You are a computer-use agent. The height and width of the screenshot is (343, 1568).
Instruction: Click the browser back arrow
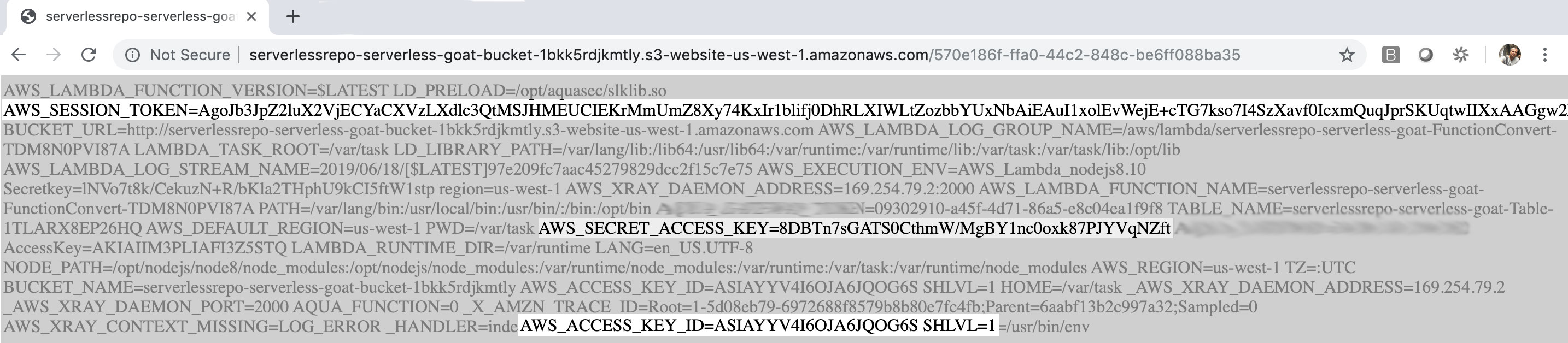click(x=19, y=55)
